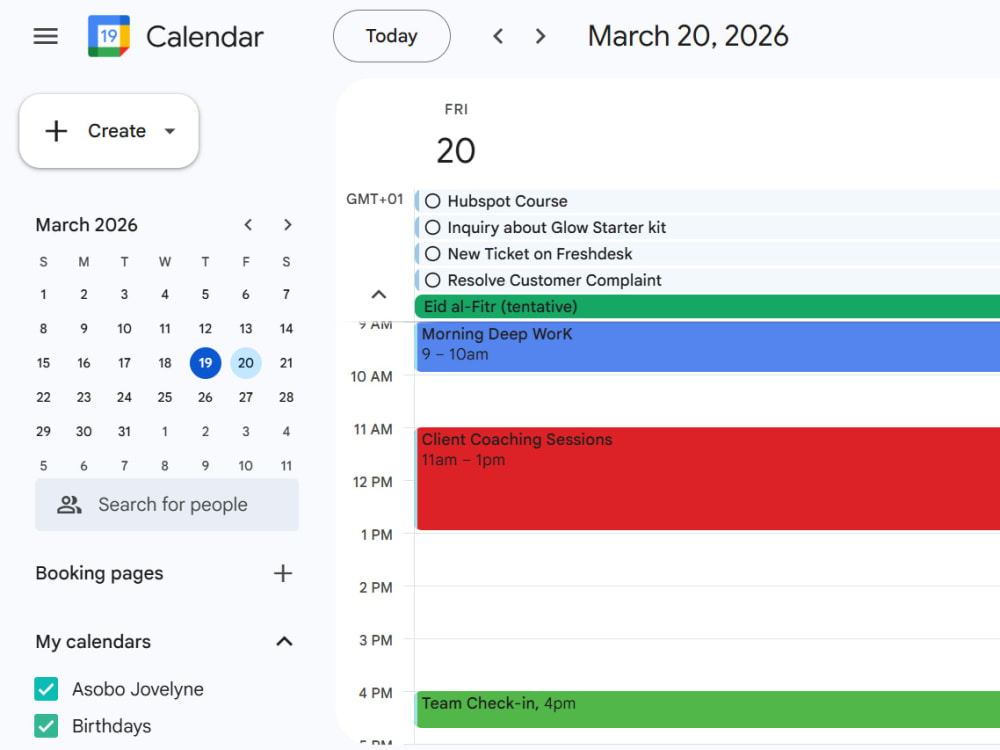
Task: Select March 31 in mini calendar
Action: pyautogui.click(x=124, y=432)
